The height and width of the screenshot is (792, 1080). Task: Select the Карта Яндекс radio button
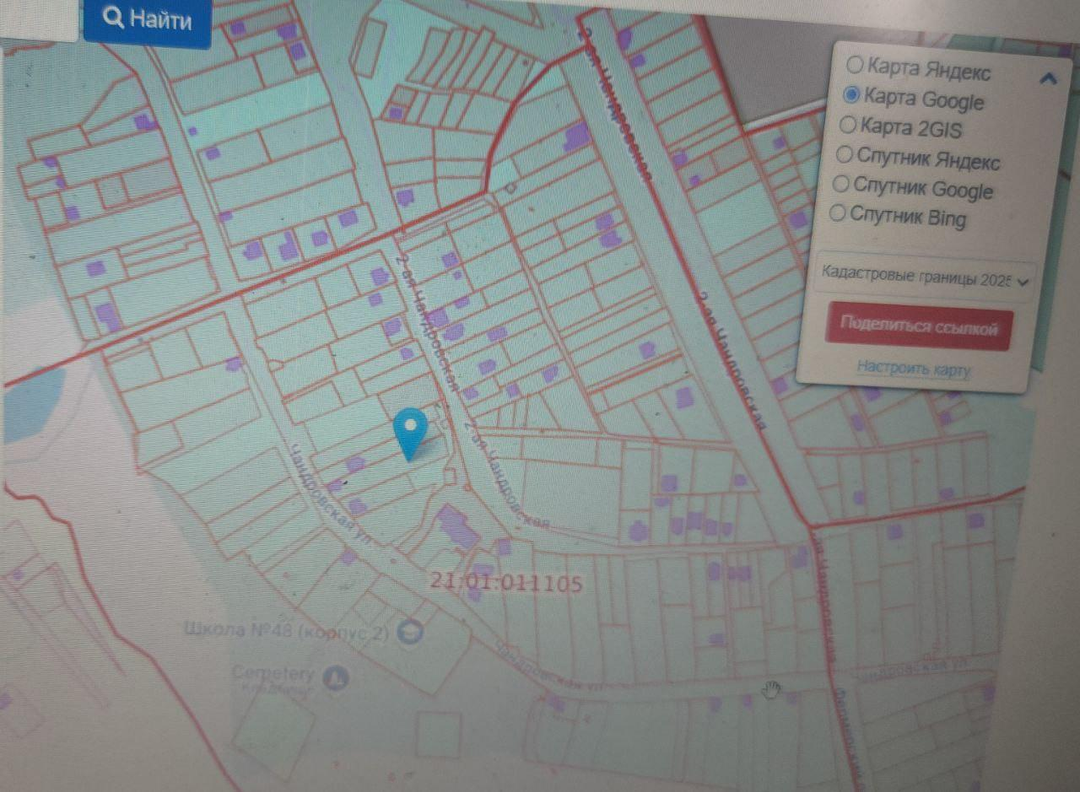pos(855,65)
